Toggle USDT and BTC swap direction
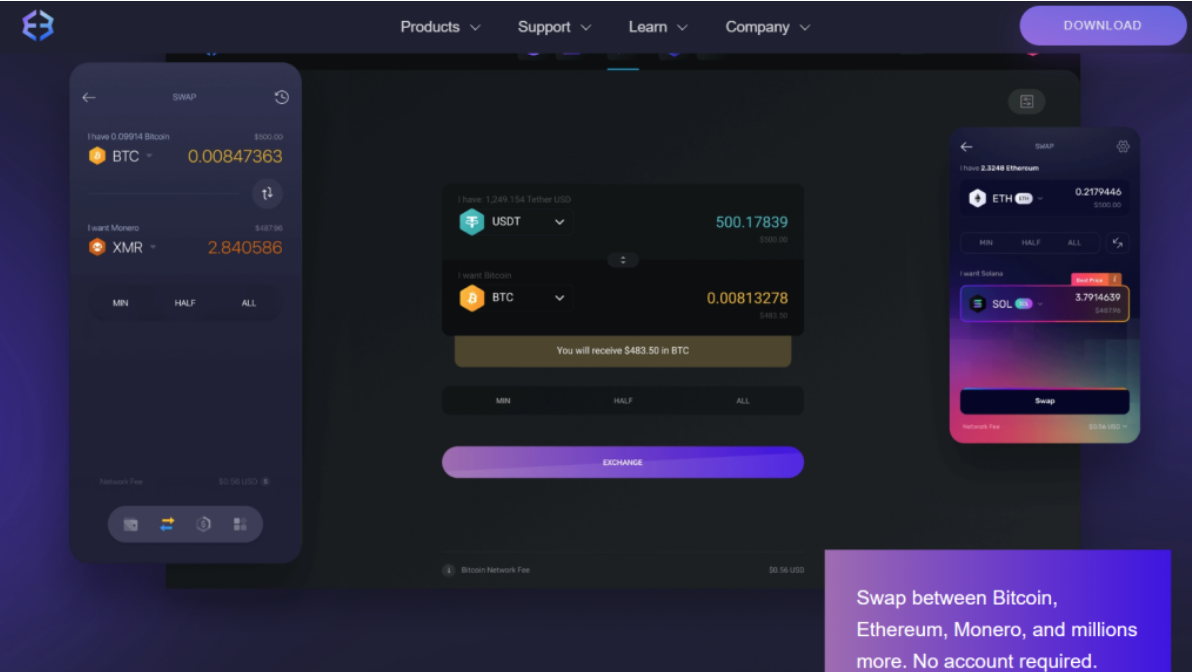The image size is (1192, 672). click(623, 260)
